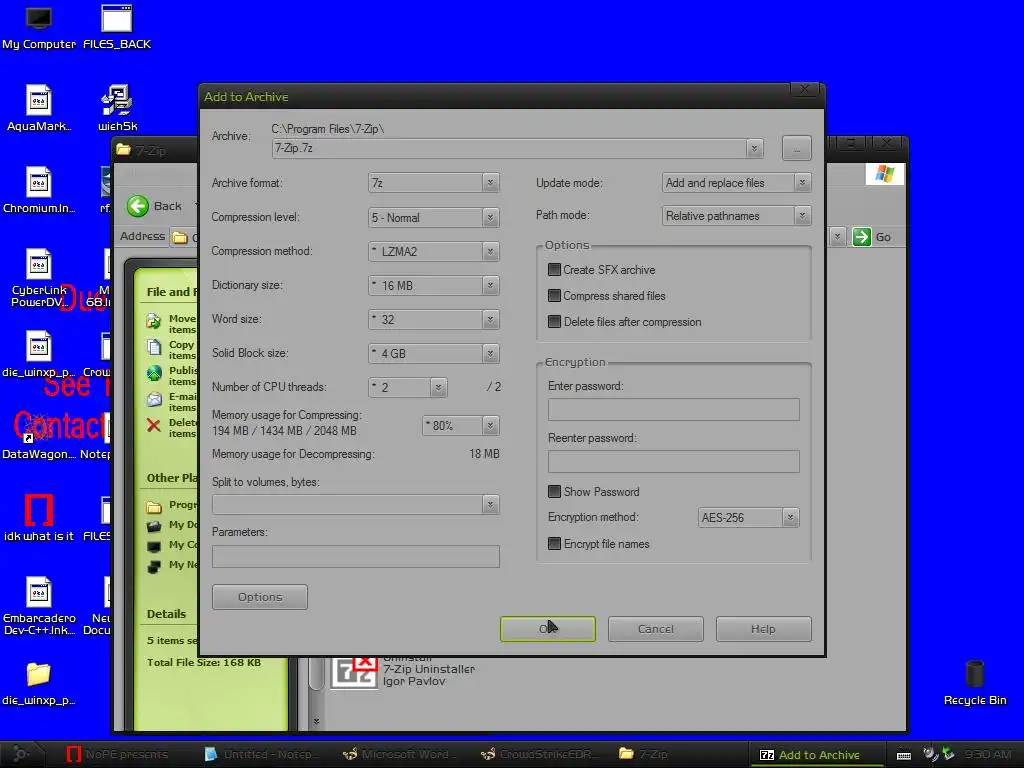Screen dimensions: 1024x768
Task: Click E-mail items envelope icon
Action: pos(153,399)
